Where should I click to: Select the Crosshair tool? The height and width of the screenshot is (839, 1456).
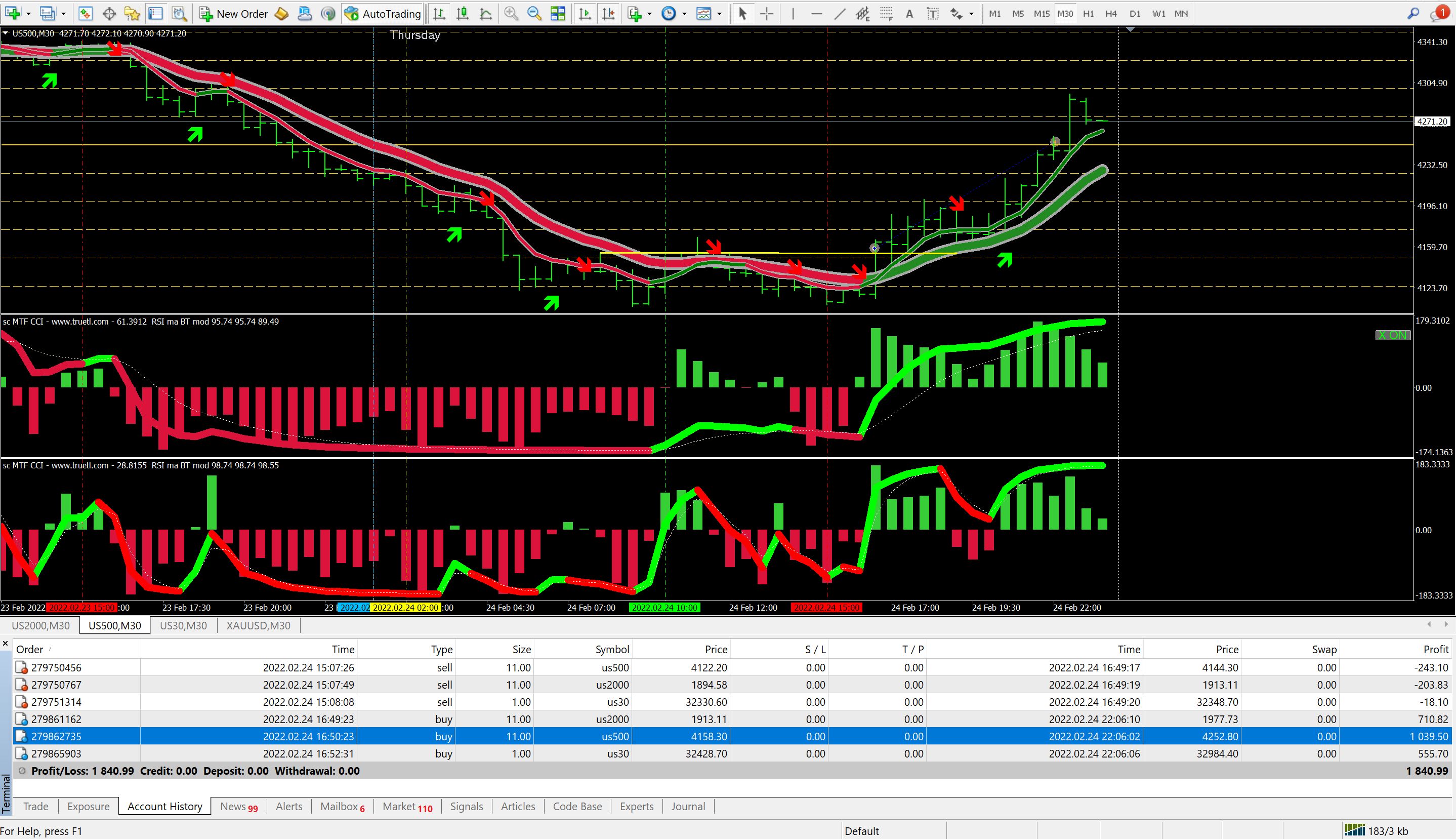coord(767,13)
